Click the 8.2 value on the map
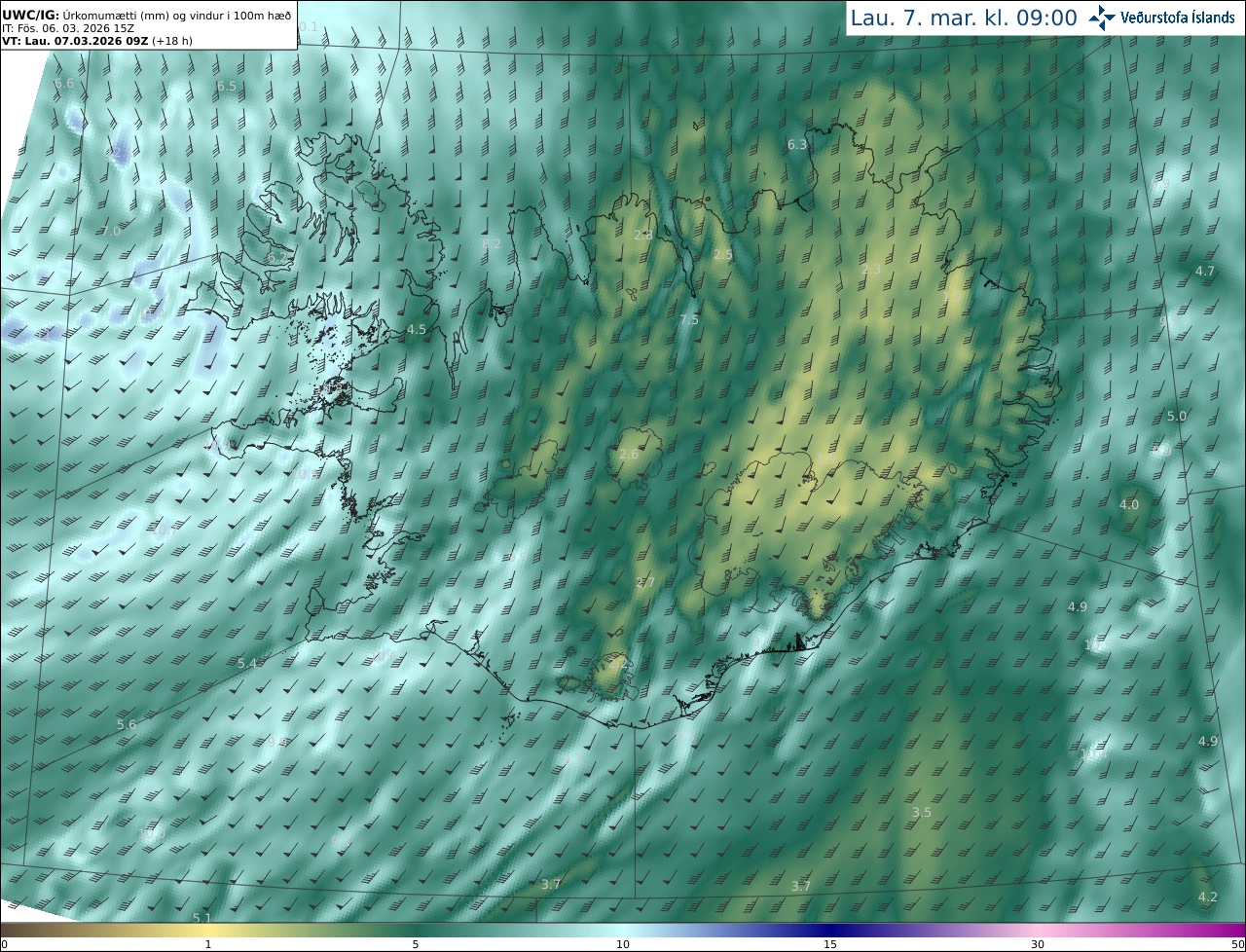Image resolution: width=1246 pixels, height=952 pixels. (x=492, y=243)
